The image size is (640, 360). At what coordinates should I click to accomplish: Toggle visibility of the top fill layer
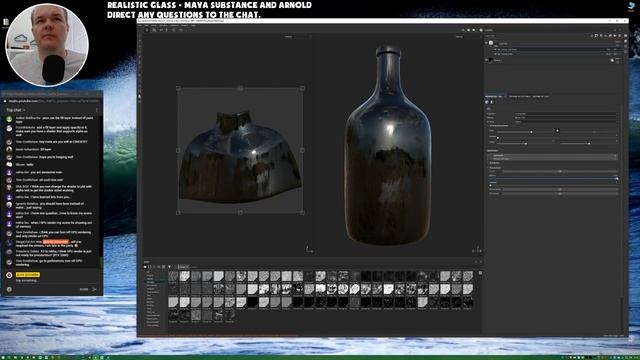click(x=486, y=42)
